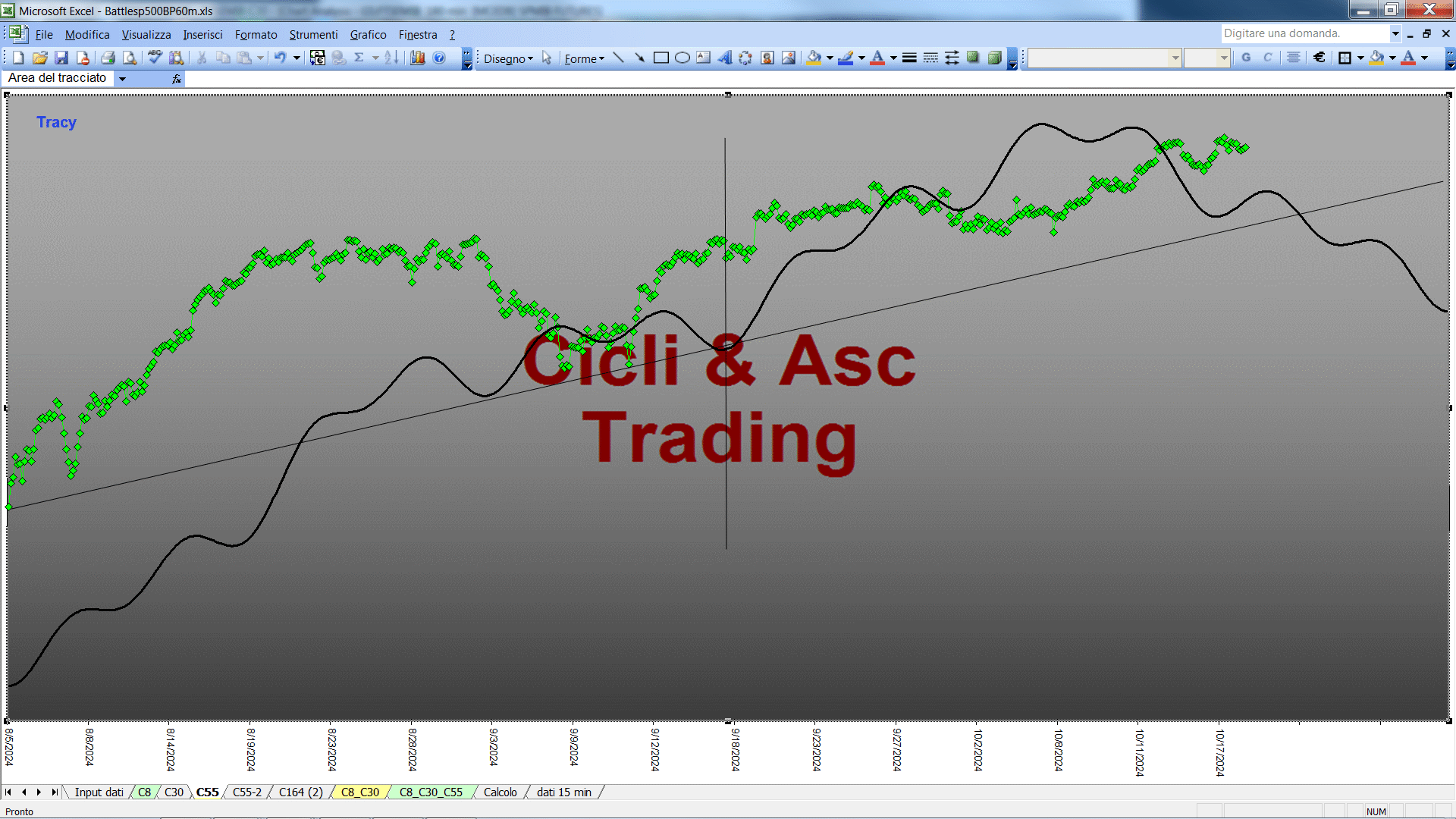Expand the Name Box dropdown arrow
1456x819 pixels.
click(x=122, y=78)
